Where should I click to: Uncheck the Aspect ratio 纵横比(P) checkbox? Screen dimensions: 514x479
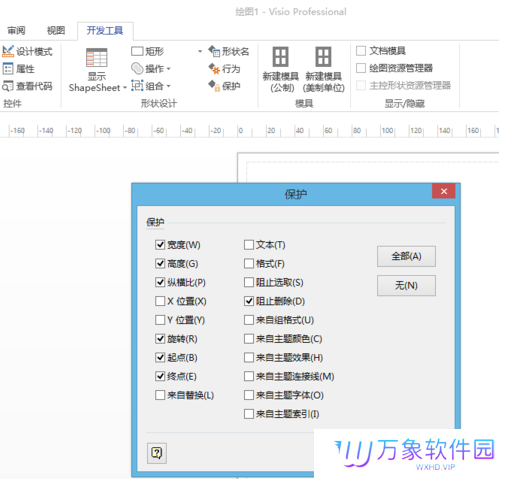pos(160,282)
